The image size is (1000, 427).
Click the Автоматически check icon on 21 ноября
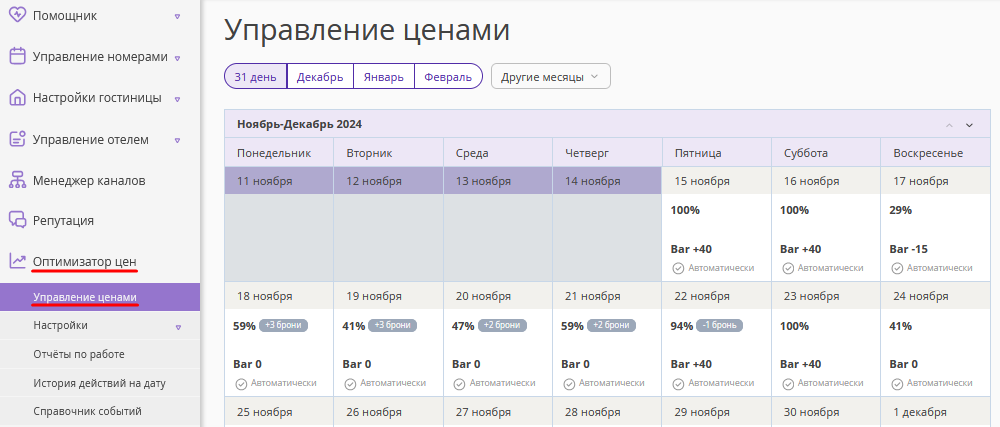569,384
